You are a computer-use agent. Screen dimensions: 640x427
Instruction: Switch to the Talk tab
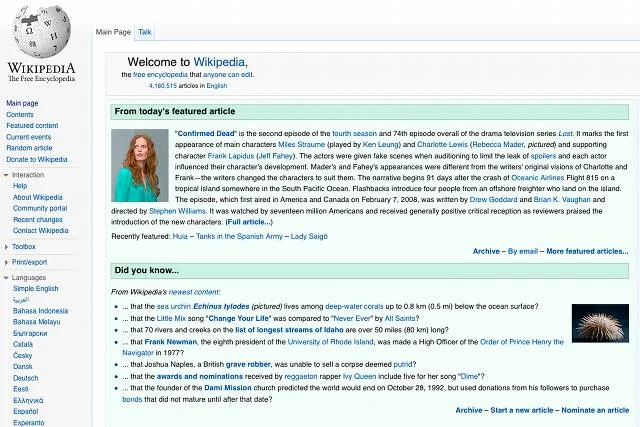pyautogui.click(x=144, y=32)
